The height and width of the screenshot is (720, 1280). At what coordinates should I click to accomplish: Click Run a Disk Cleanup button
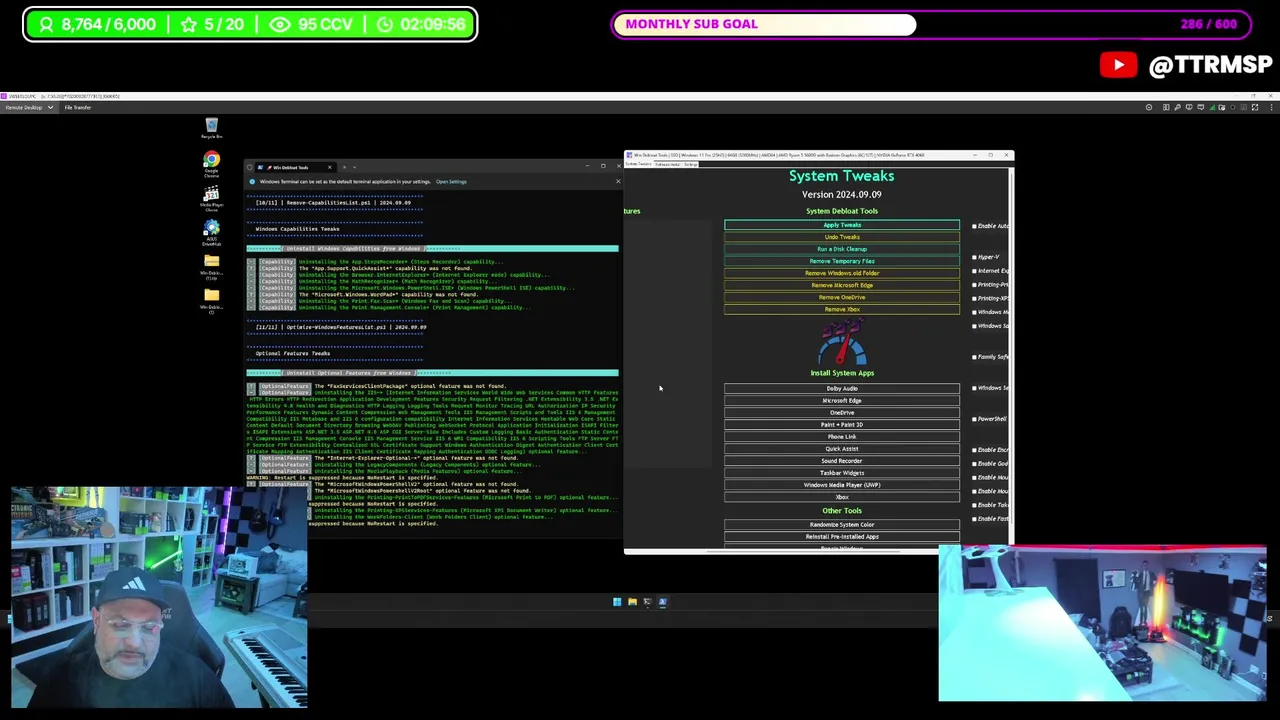[x=842, y=249]
